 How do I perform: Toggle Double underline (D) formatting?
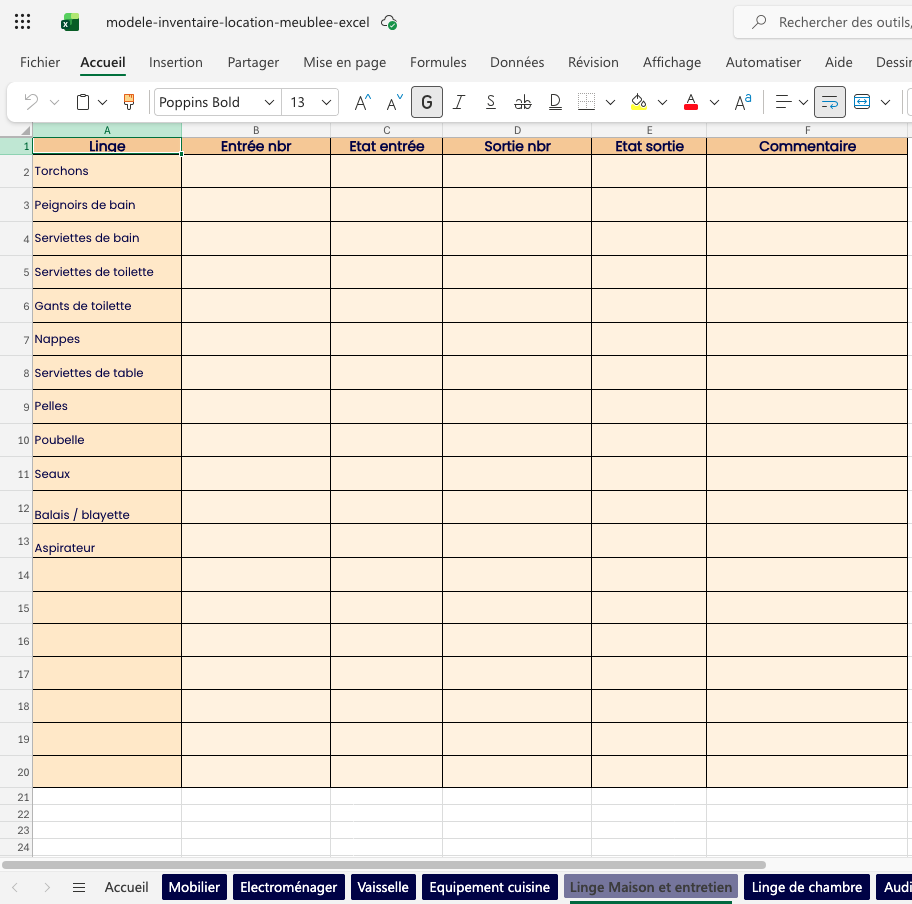(x=555, y=102)
